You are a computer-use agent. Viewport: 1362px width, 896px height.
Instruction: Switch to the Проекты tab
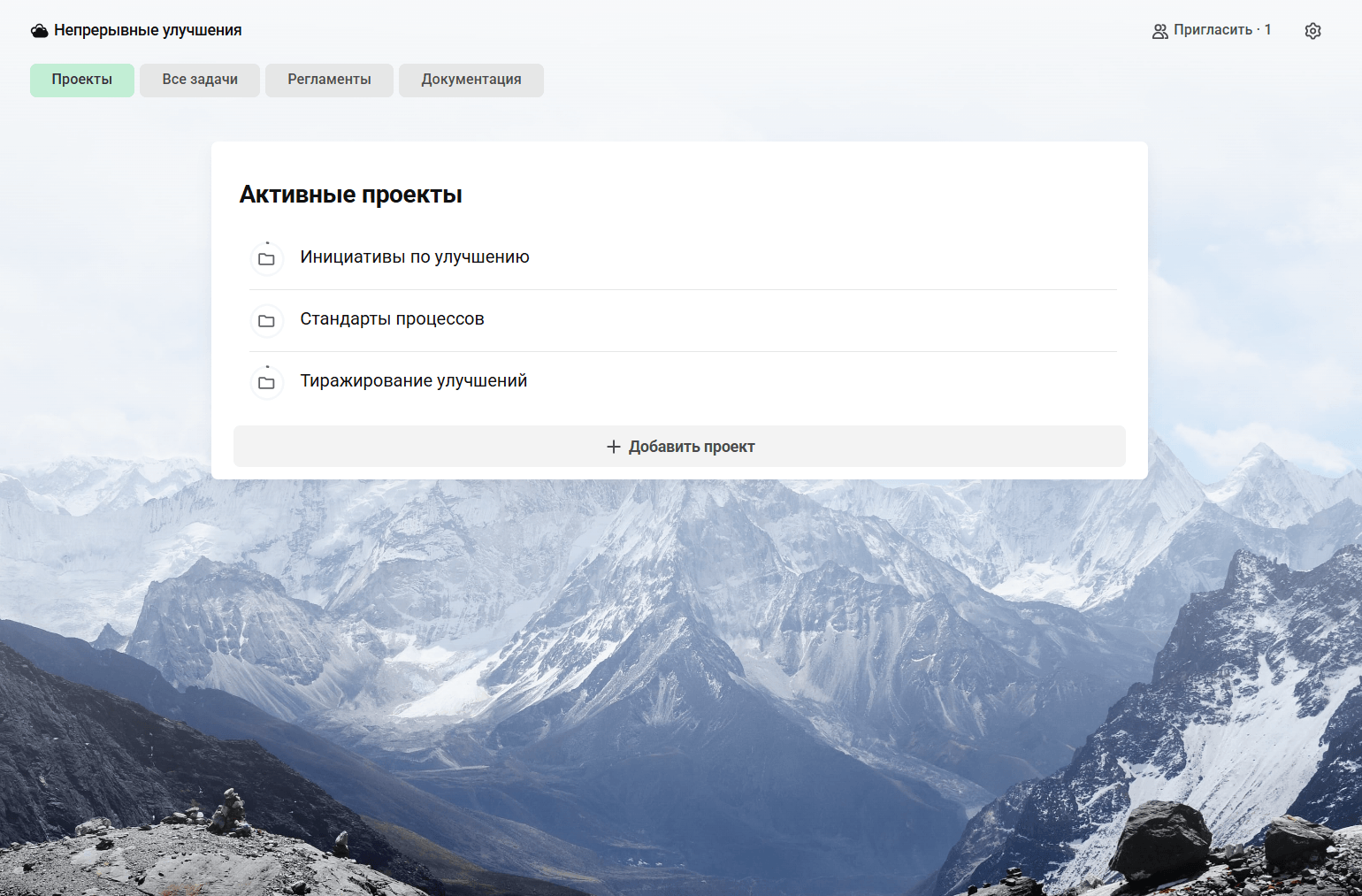[82, 80]
